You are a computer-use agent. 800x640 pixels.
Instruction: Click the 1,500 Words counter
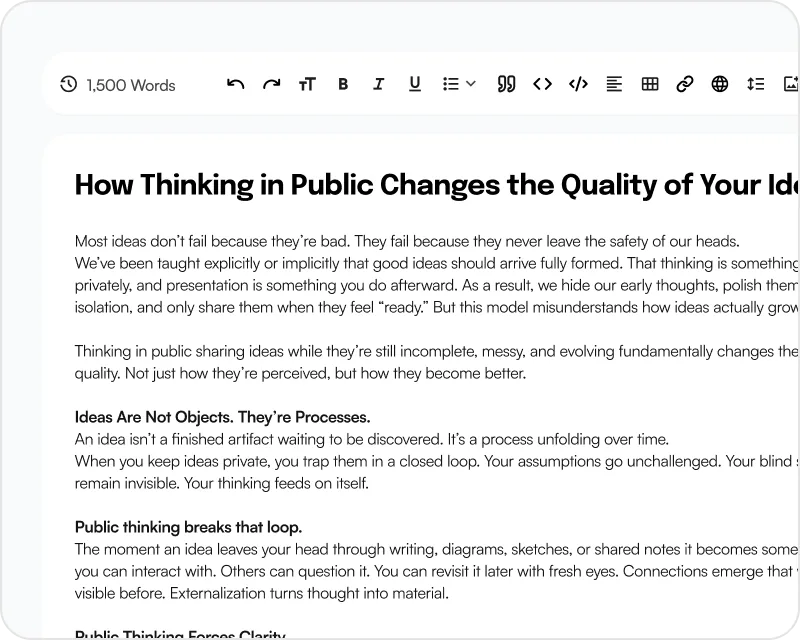131,85
